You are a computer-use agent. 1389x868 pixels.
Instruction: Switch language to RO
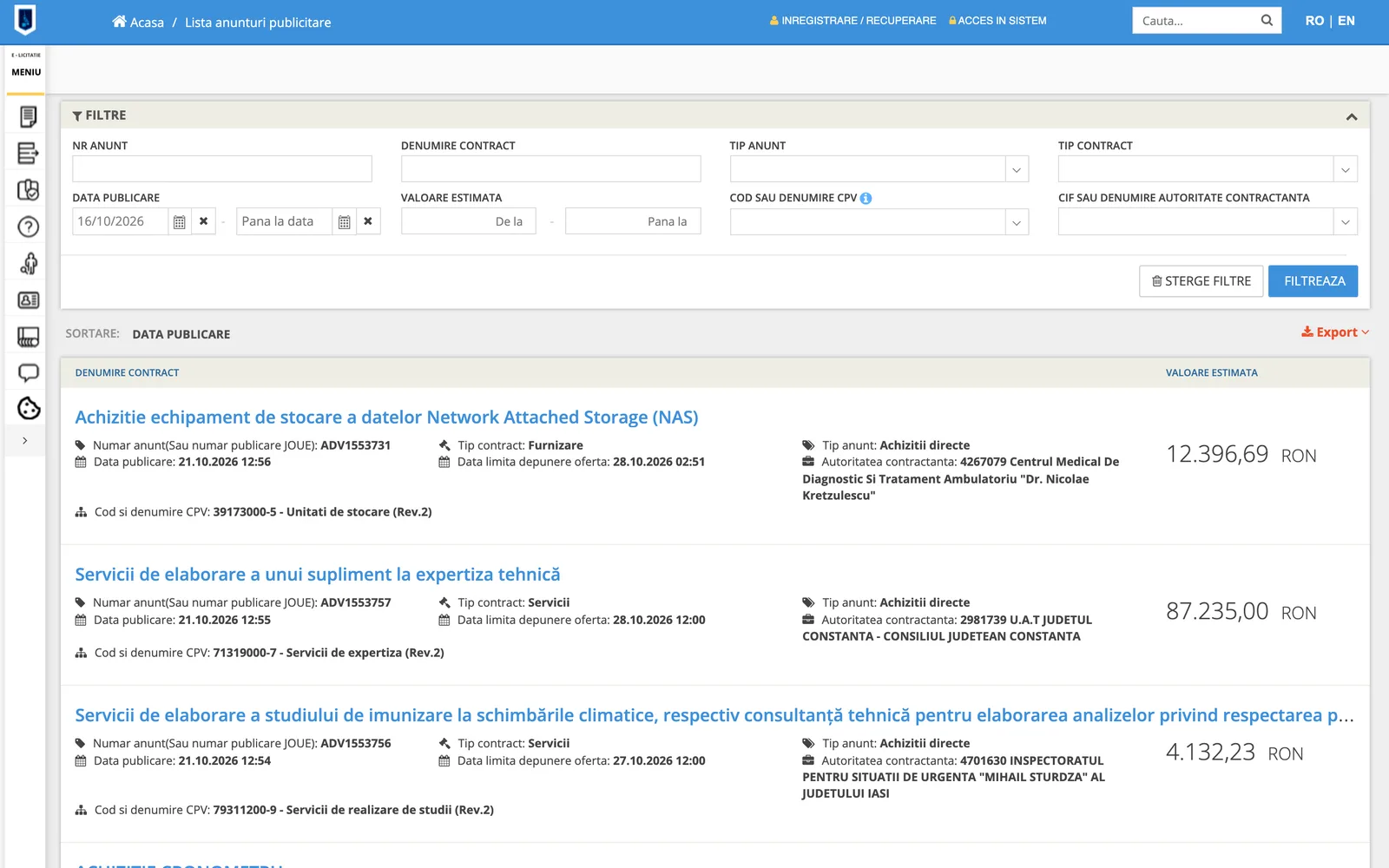[1314, 21]
